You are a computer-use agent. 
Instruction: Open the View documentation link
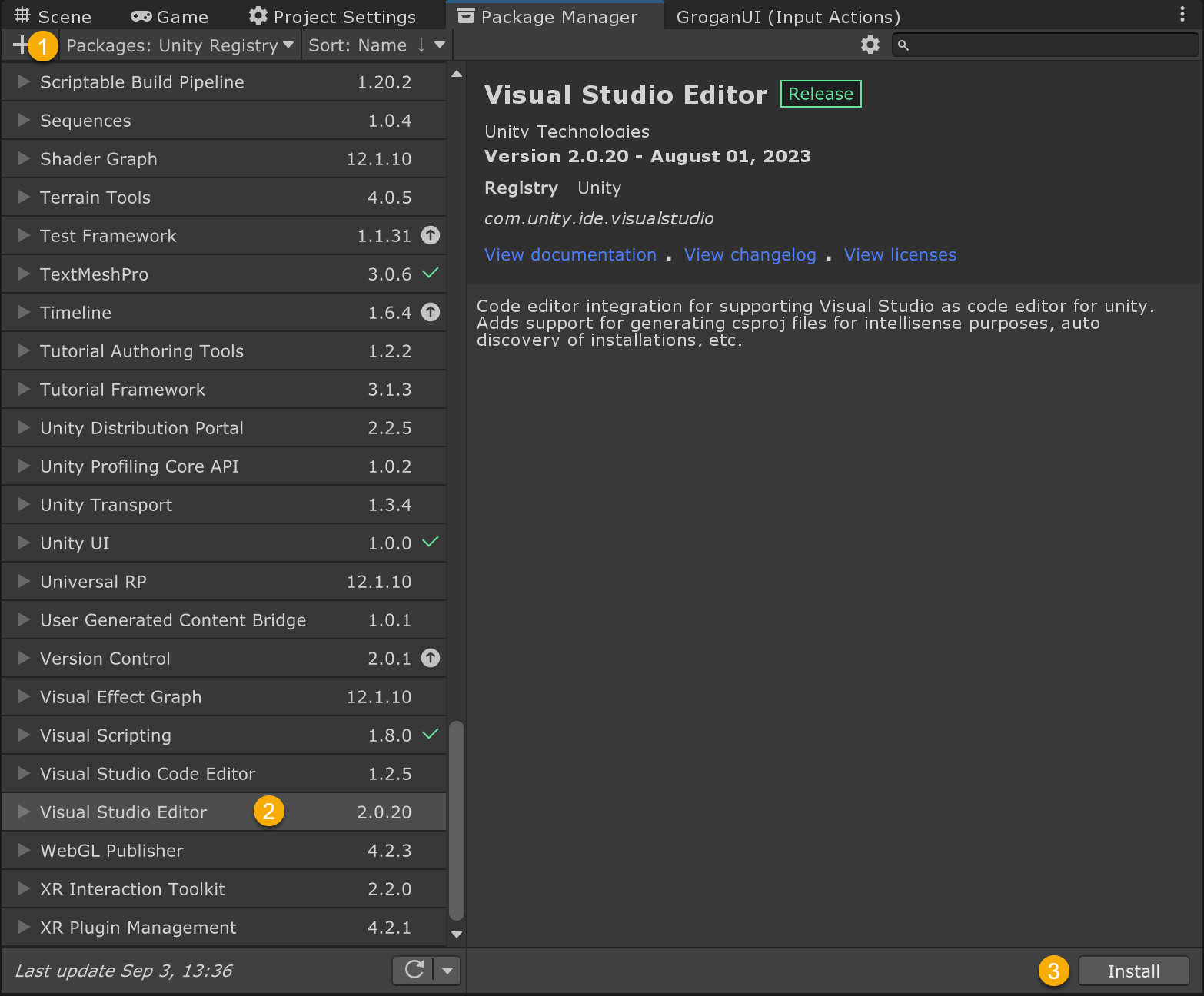570,254
